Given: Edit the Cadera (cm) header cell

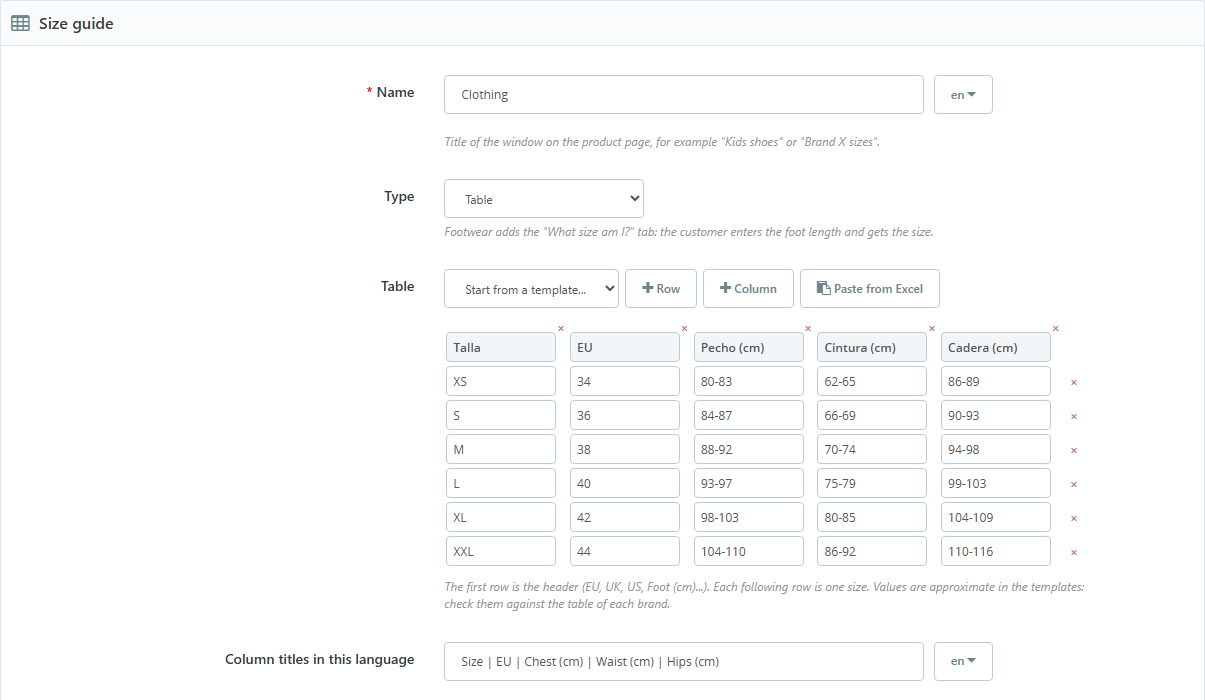Looking at the screenshot, I should click(996, 347).
